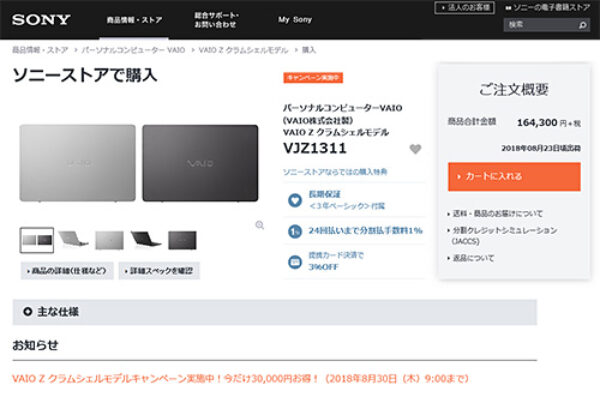Go to VAIO Z クラムシェルモデル breadcrumb

(243, 50)
